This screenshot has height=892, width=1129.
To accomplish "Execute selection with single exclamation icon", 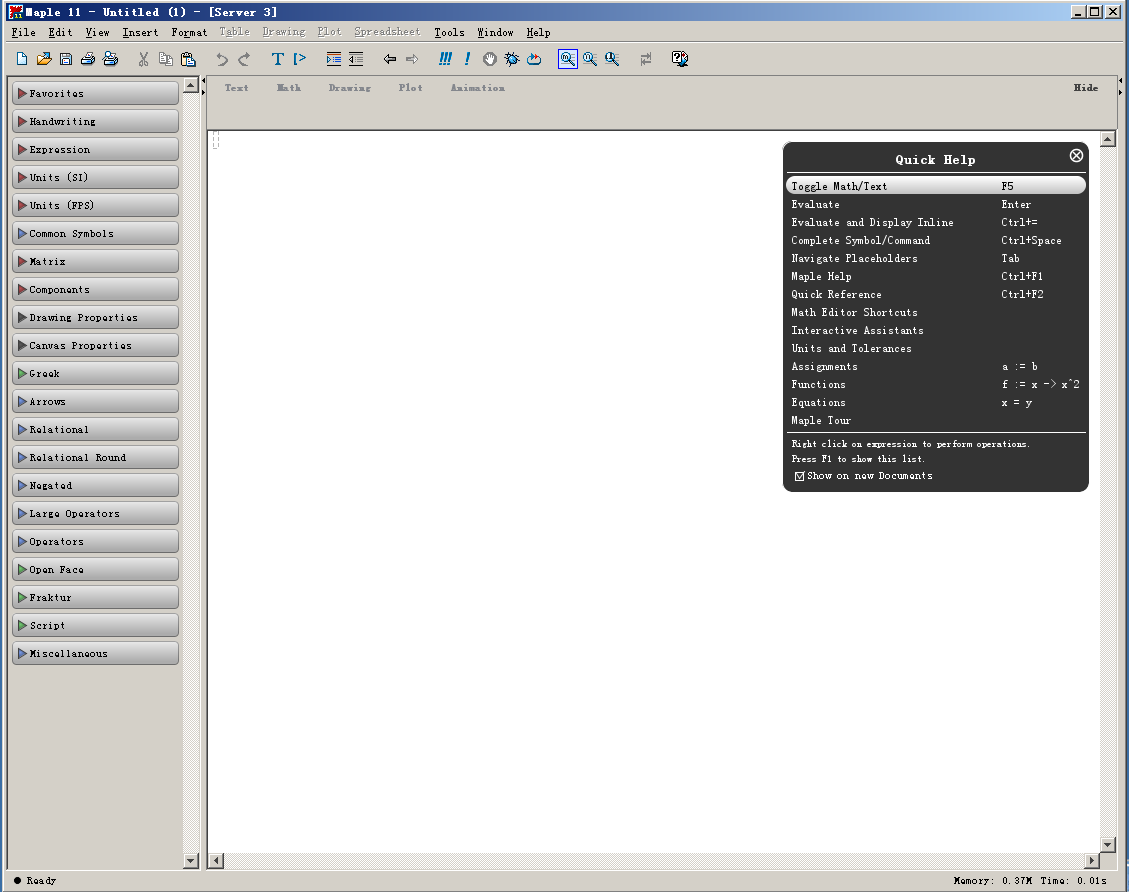I will [x=467, y=59].
